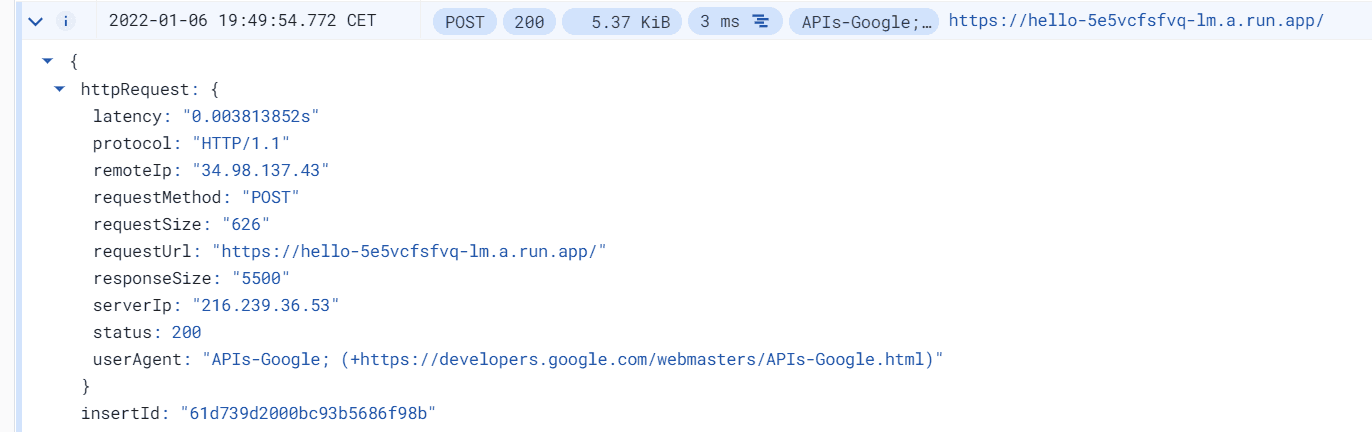Collapse the root JSON object triangle
This screenshot has height=432, width=1372.
point(46,62)
